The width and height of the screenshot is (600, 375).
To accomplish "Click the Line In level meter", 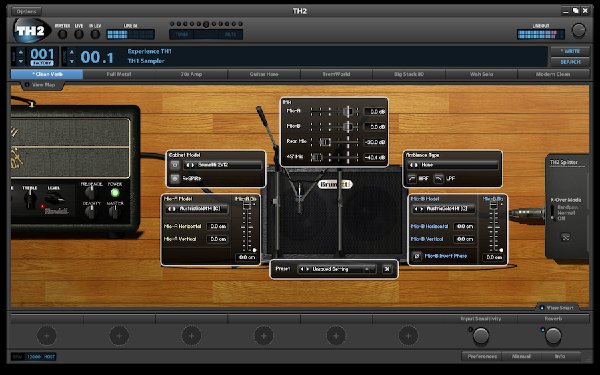I will click(x=130, y=34).
